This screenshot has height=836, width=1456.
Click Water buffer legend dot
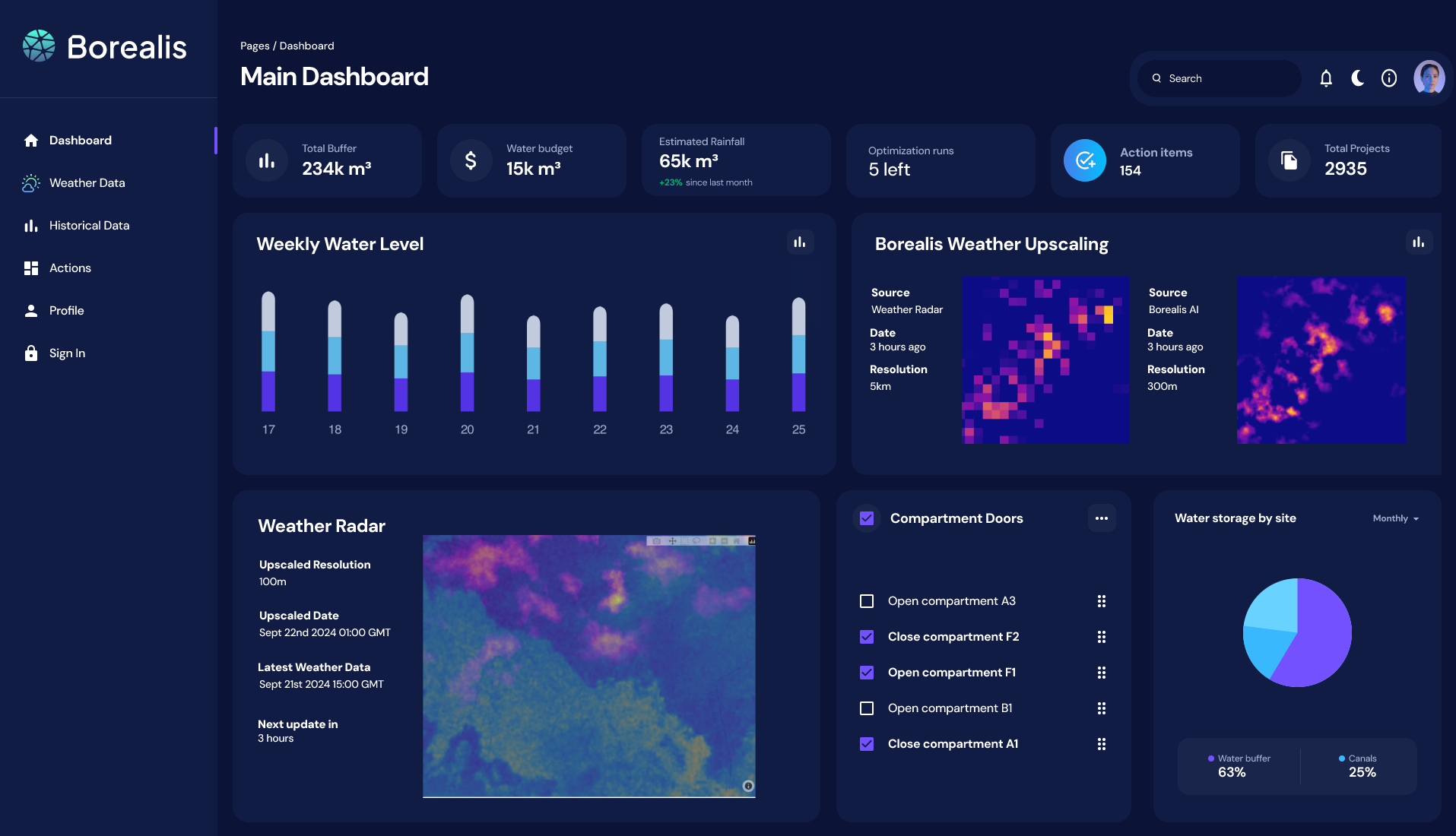coord(1211,758)
